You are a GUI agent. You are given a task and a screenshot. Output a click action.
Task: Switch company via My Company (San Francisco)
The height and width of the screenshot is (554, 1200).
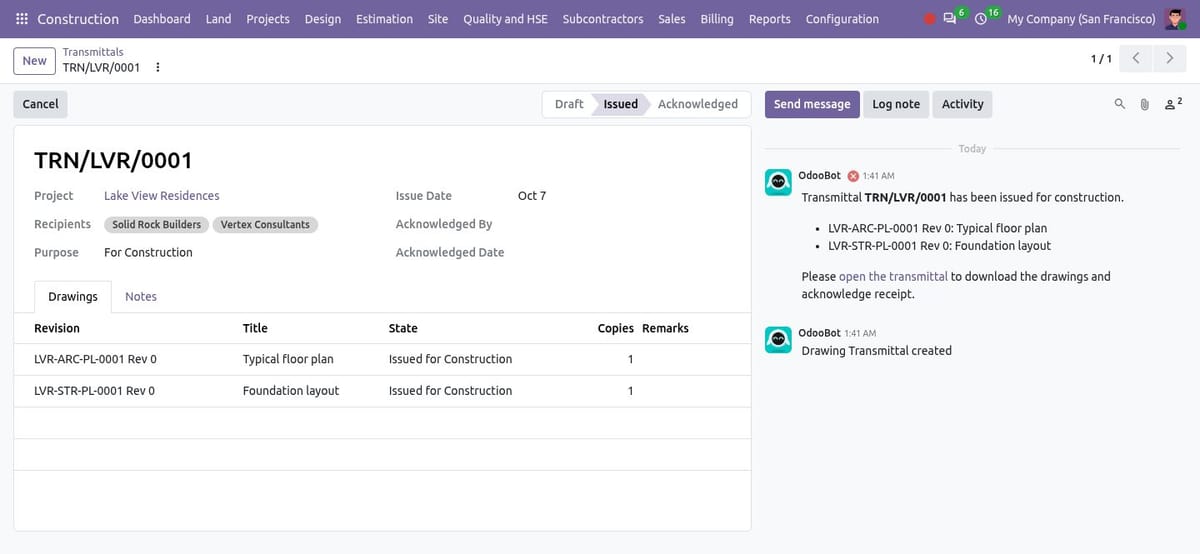[1081, 19]
